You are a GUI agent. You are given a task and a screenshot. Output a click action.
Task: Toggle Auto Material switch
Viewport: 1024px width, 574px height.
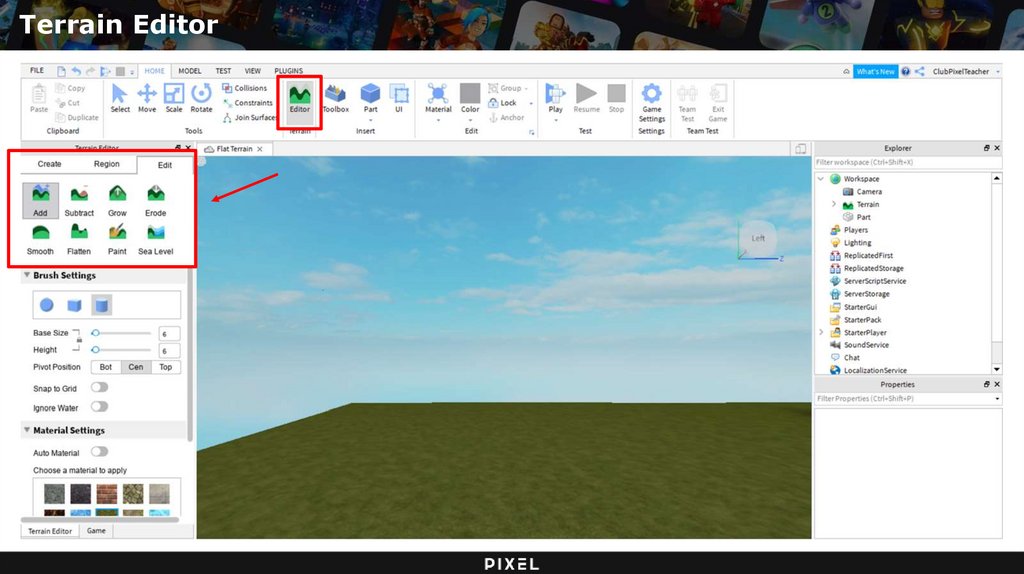(99, 451)
